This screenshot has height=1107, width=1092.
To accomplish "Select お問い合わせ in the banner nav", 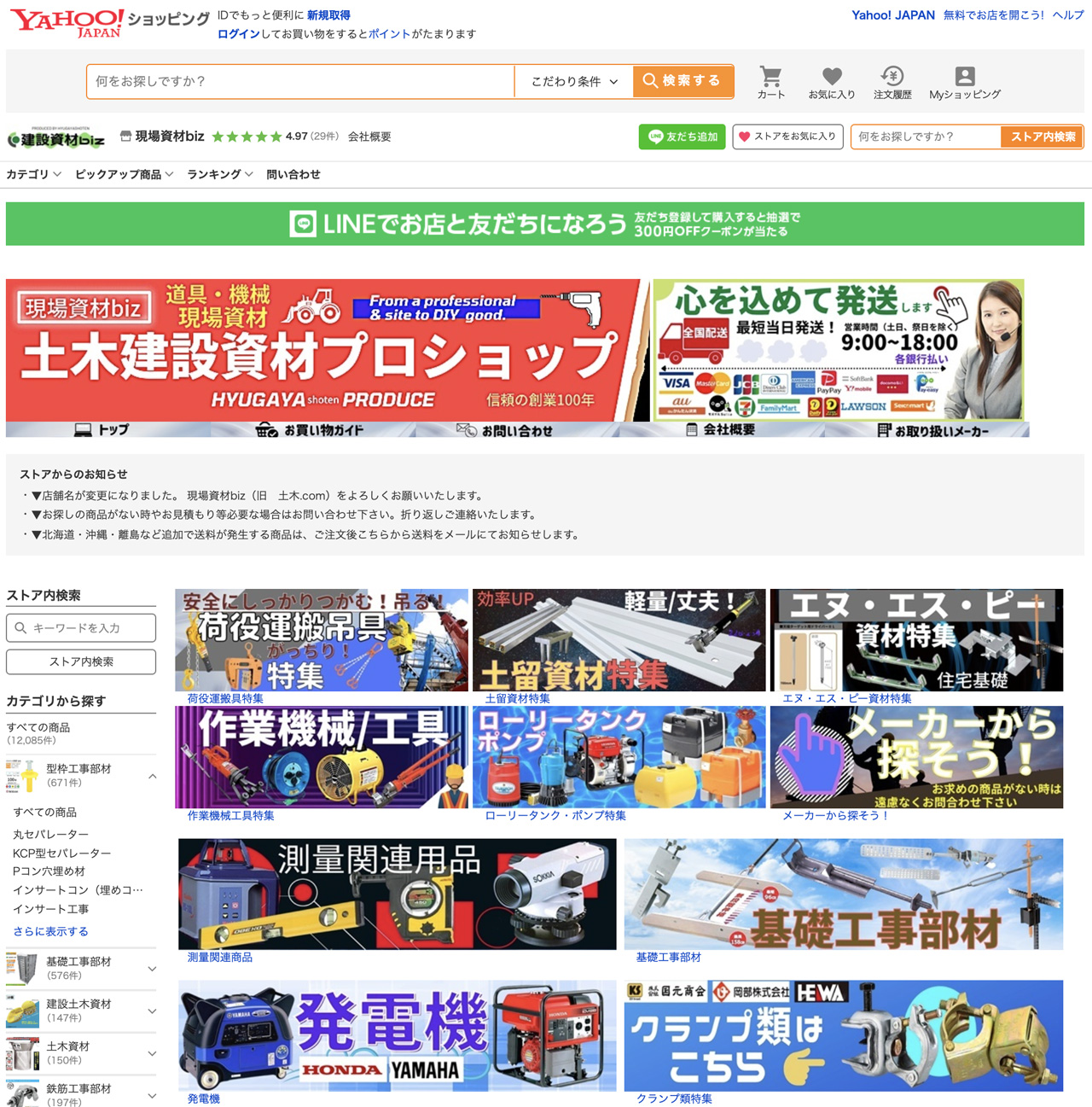I will click(518, 430).
